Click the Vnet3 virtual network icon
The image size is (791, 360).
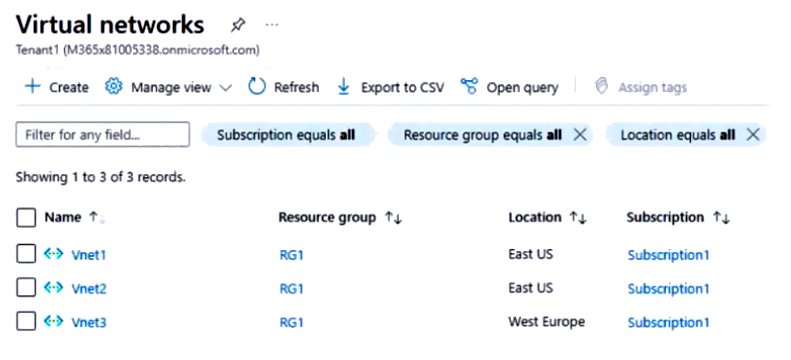[x=53, y=321]
